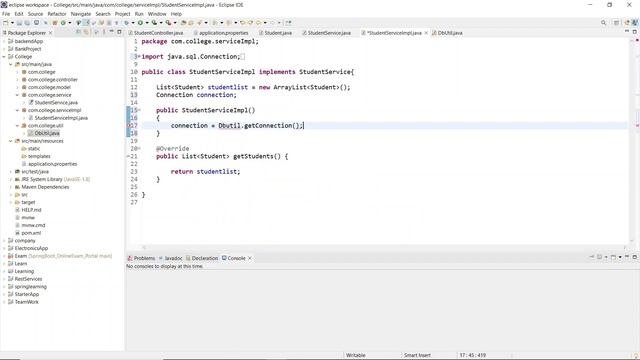Click the New file toolbar icon
The height and width of the screenshot is (360, 640).
pyautogui.click(x=6, y=23)
